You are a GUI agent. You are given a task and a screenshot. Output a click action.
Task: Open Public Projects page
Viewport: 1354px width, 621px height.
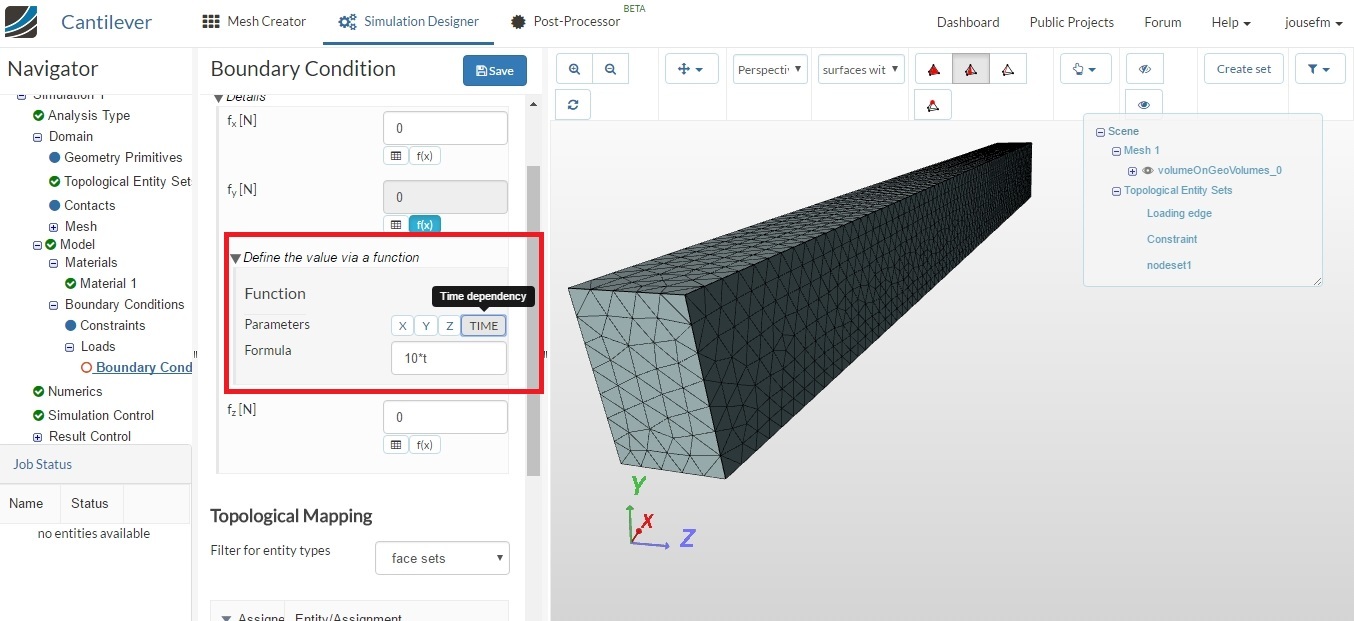coord(1072,22)
